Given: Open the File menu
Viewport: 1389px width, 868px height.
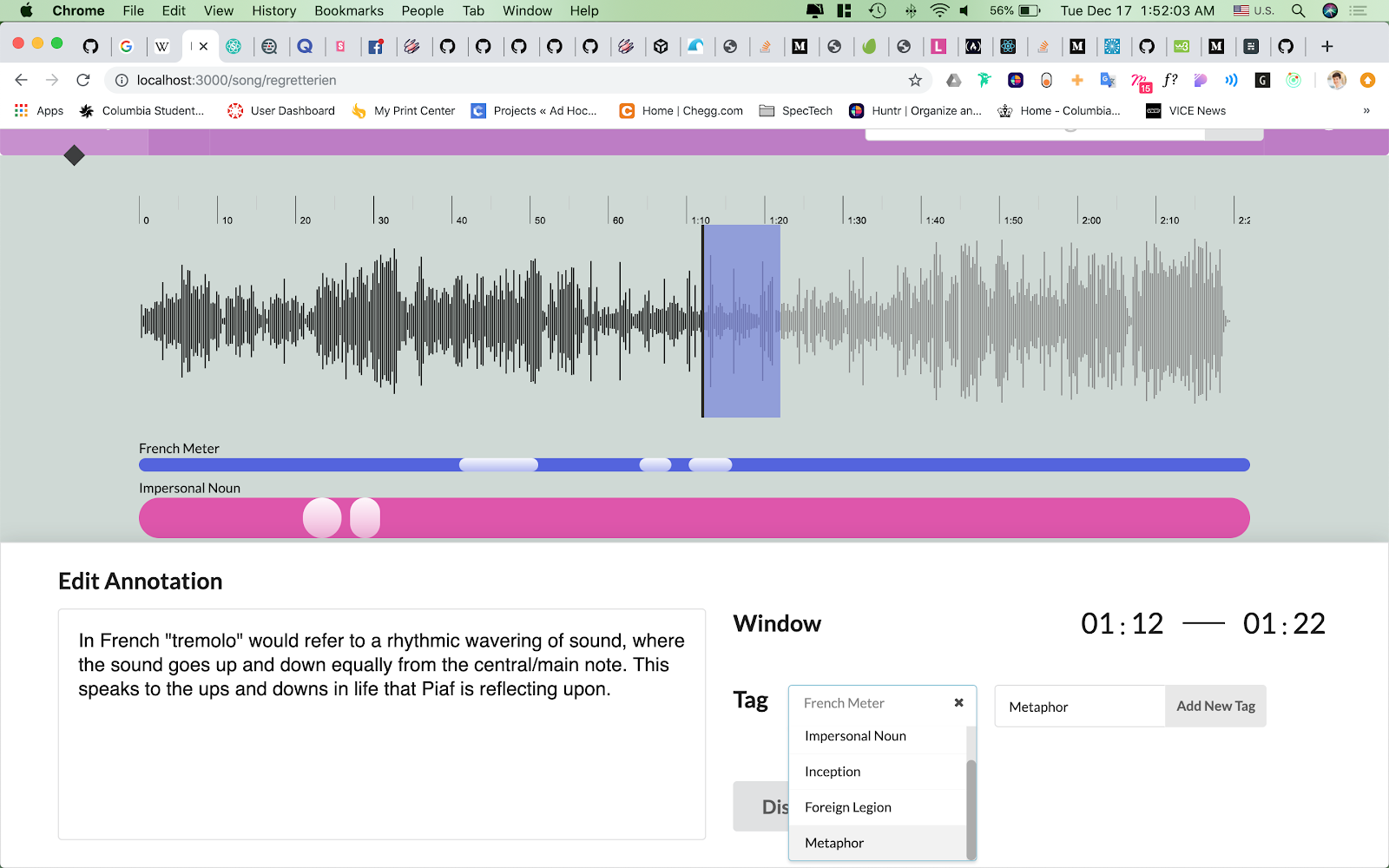Looking at the screenshot, I should point(134,10).
